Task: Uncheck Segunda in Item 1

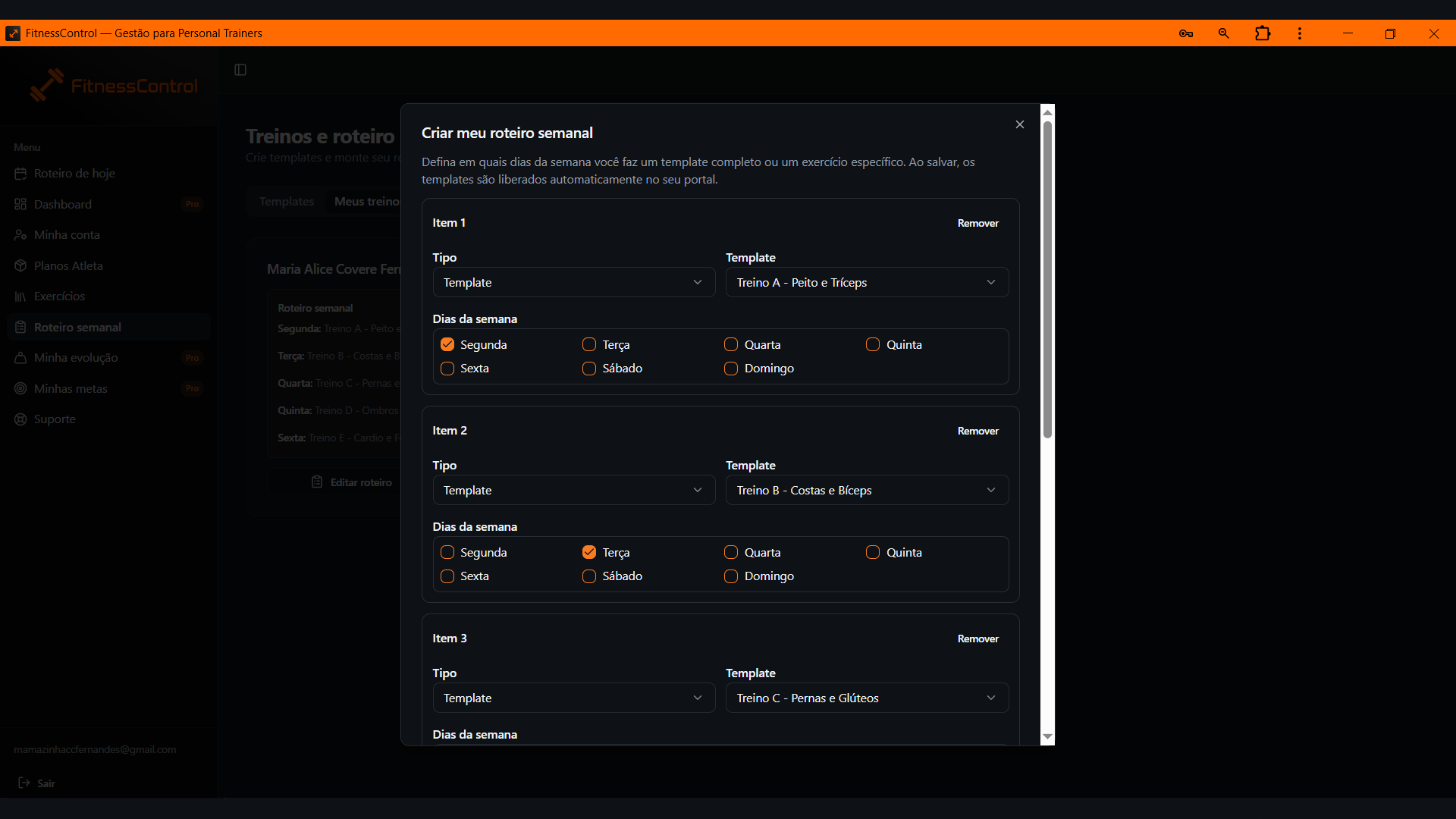Action: pos(447,344)
